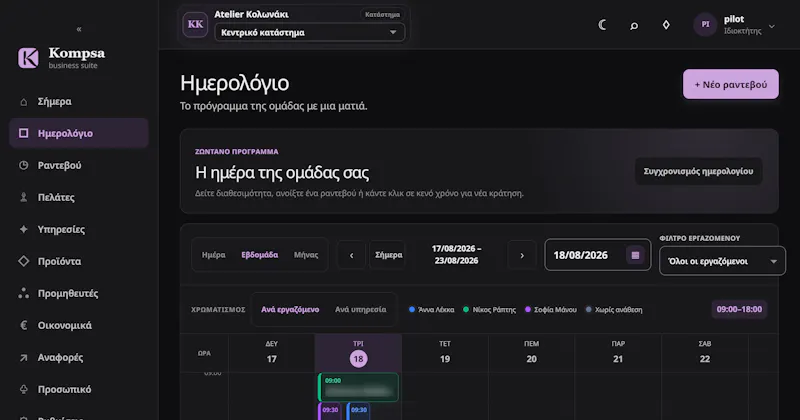Collapse the sidebar with double chevron icon
800x420 pixels.
pos(79,29)
